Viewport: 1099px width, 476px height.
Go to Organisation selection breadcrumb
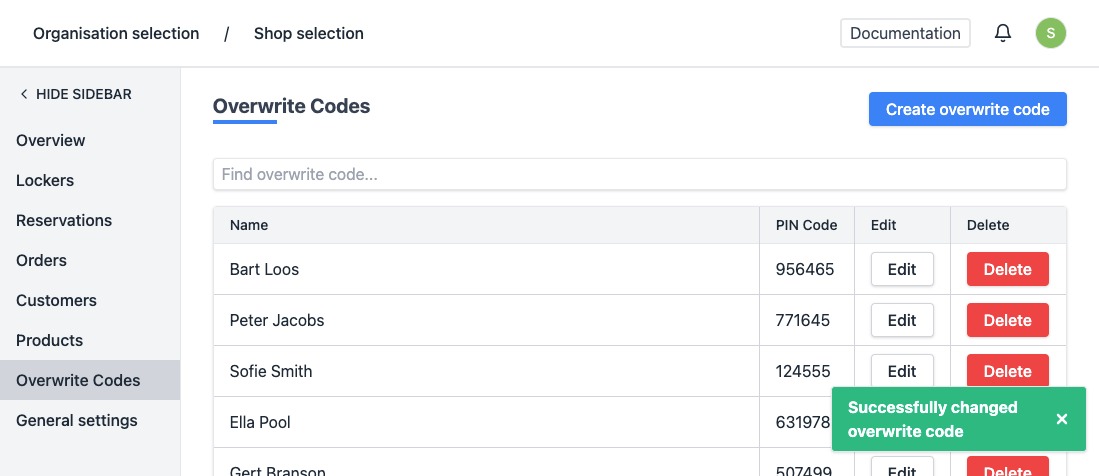116,33
